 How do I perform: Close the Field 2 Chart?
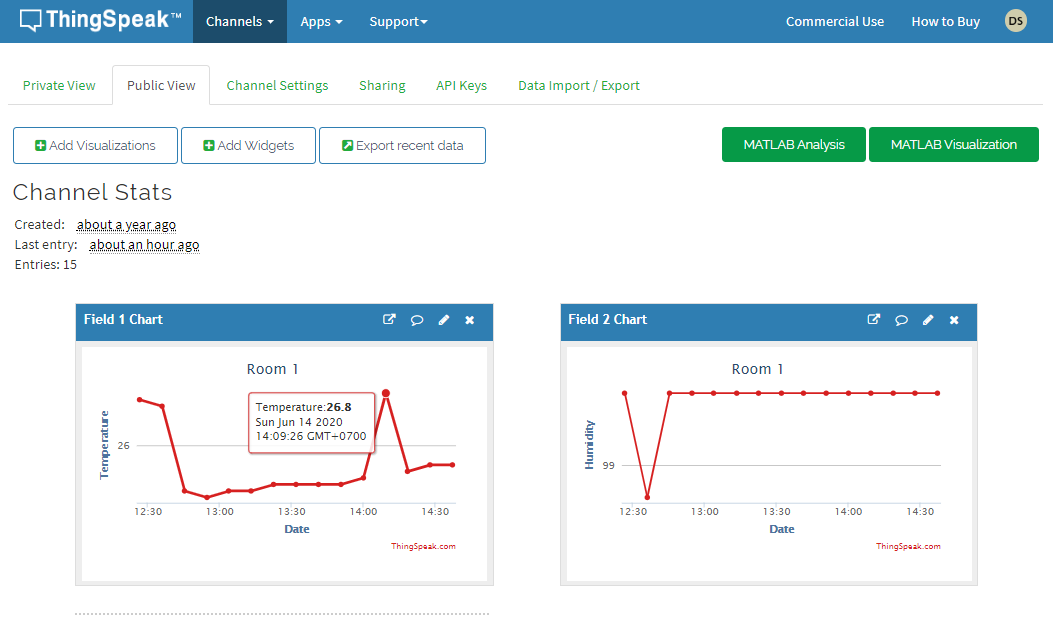coord(954,320)
